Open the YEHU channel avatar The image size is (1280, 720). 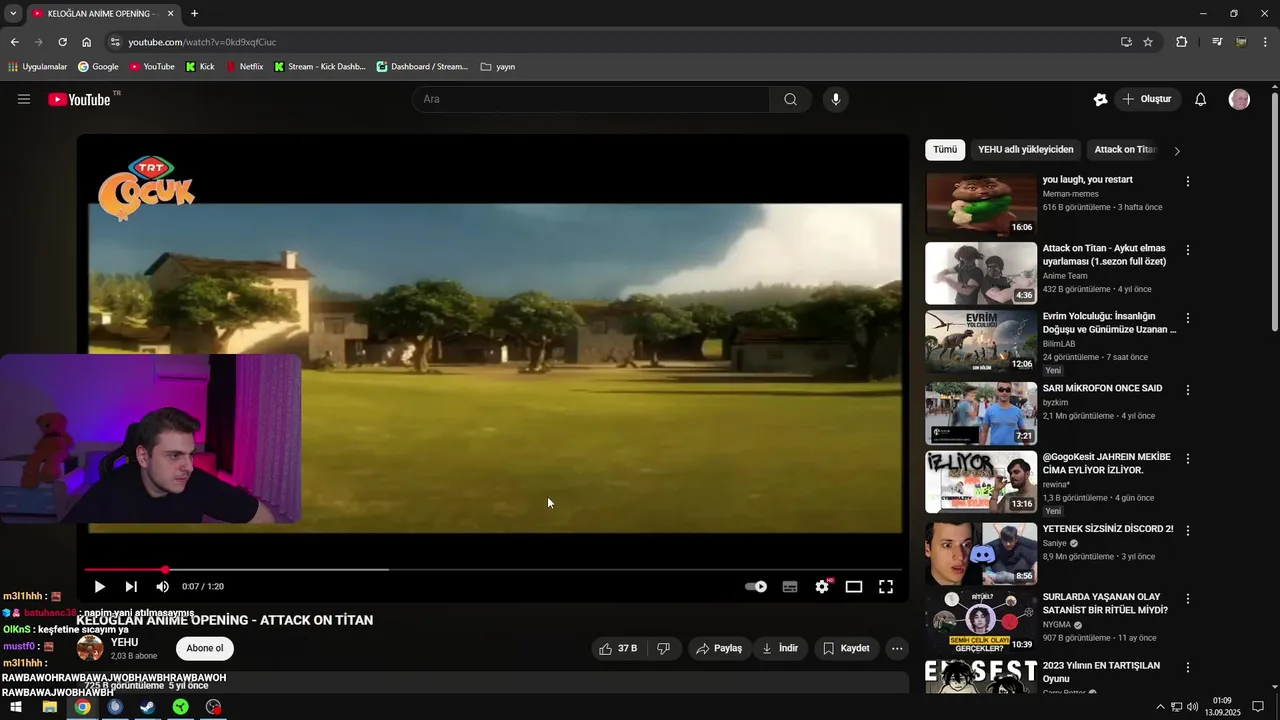point(90,648)
